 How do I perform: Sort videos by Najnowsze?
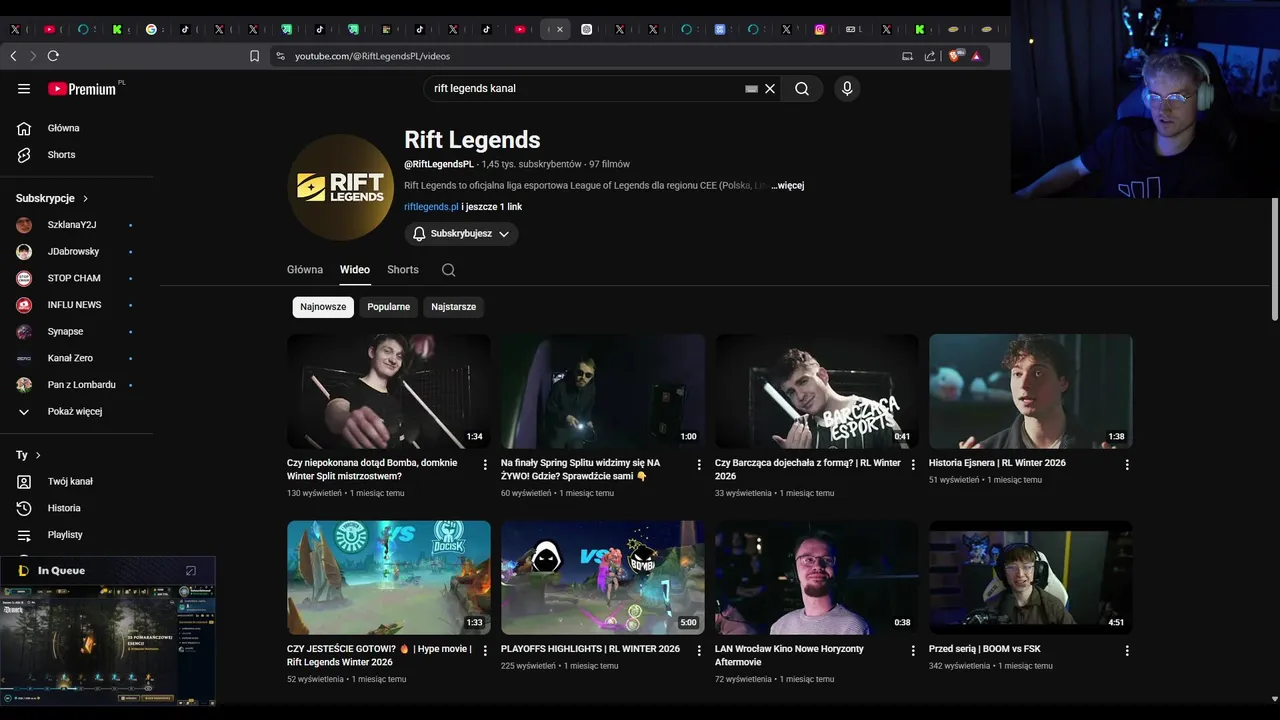[323, 307]
